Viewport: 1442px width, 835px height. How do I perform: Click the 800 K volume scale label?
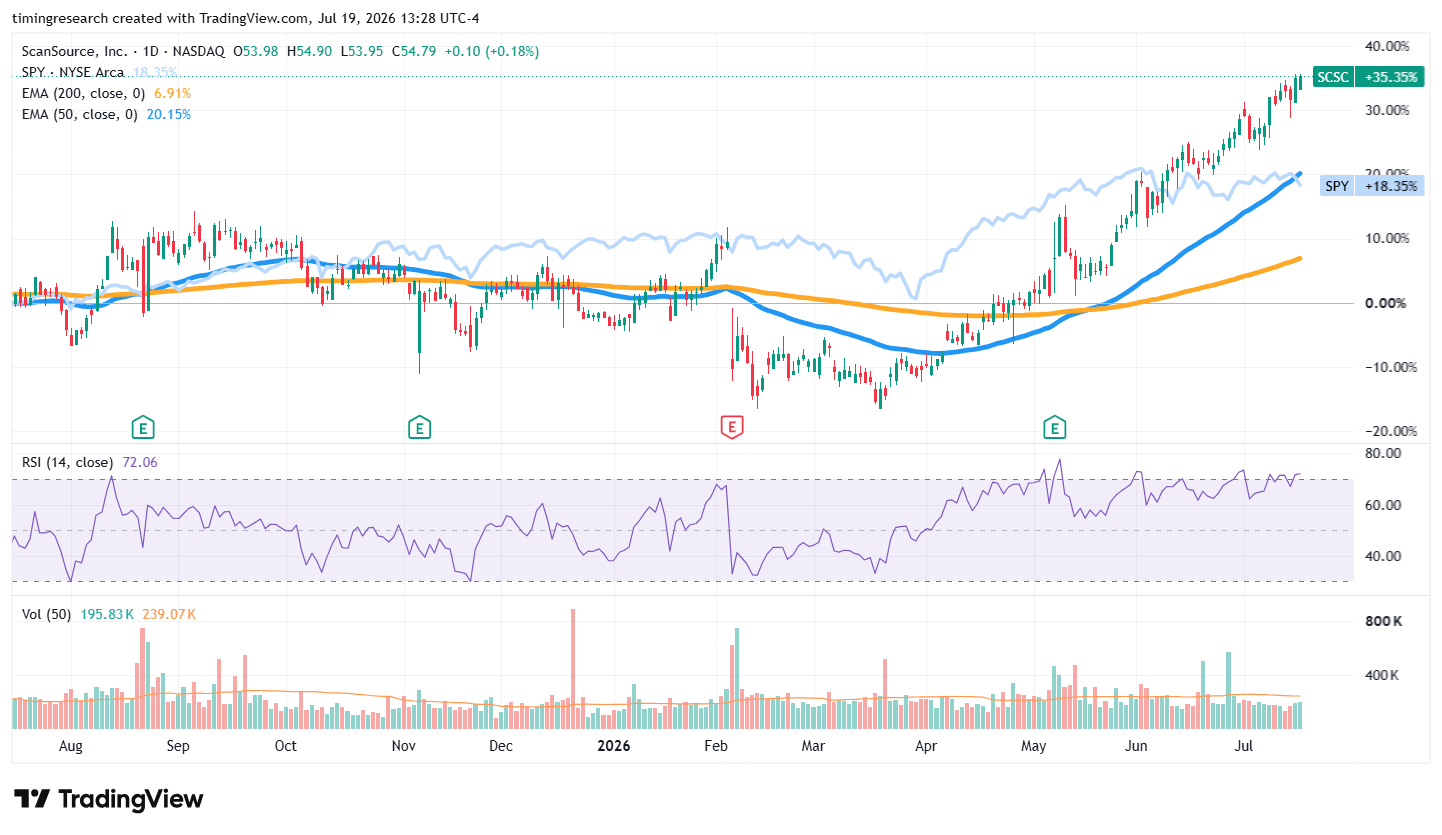1384,622
